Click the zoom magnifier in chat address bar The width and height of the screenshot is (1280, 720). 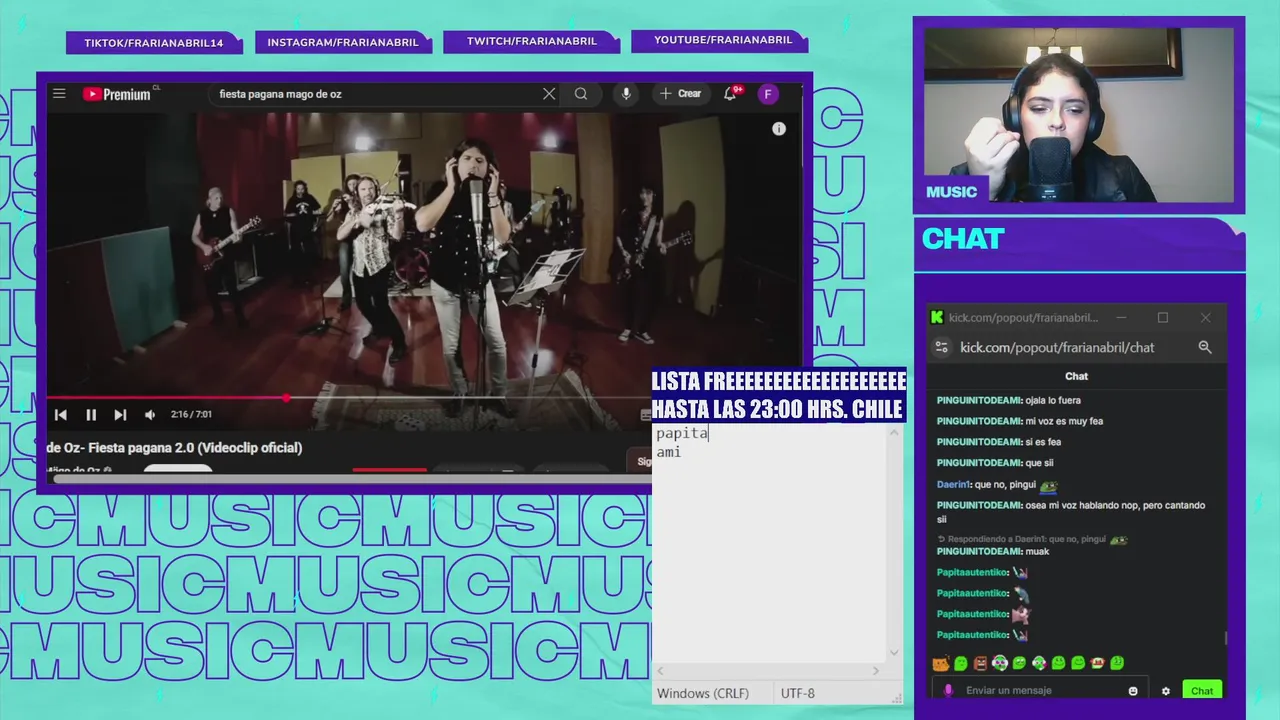click(1205, 347)
